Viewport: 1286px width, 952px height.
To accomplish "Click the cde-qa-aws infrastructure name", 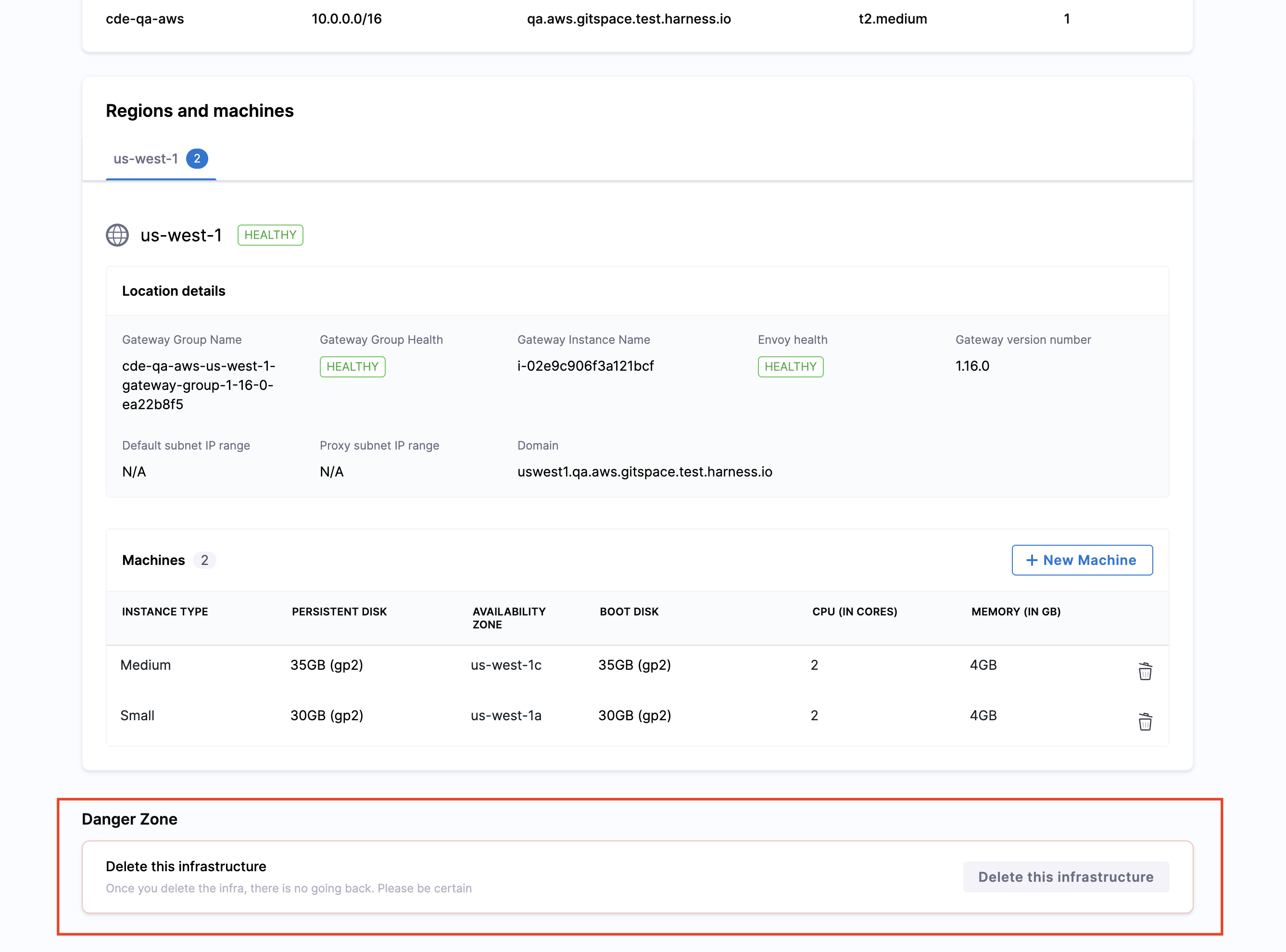I will [x=145, y=19].
